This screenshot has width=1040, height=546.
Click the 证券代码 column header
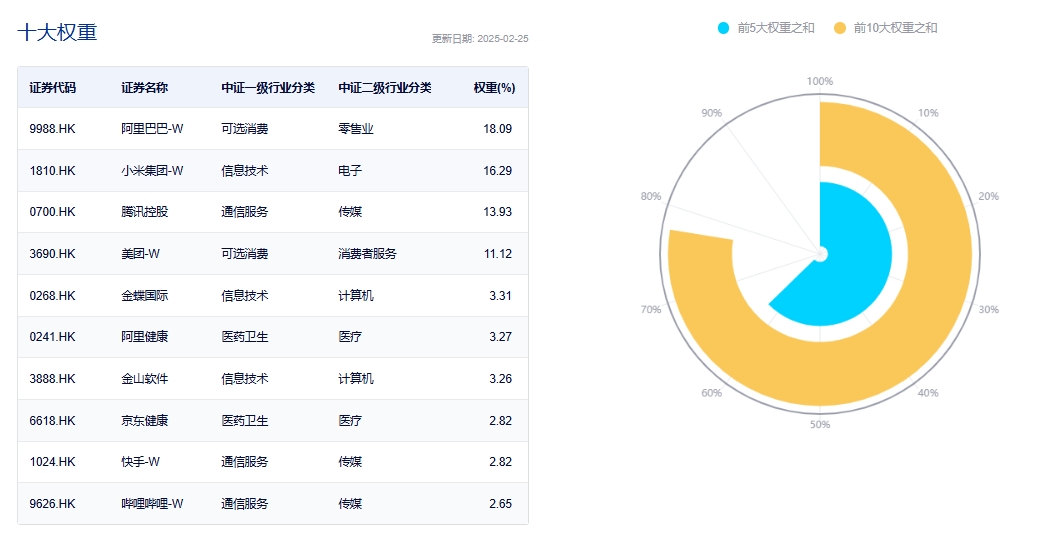coord(52,88)
